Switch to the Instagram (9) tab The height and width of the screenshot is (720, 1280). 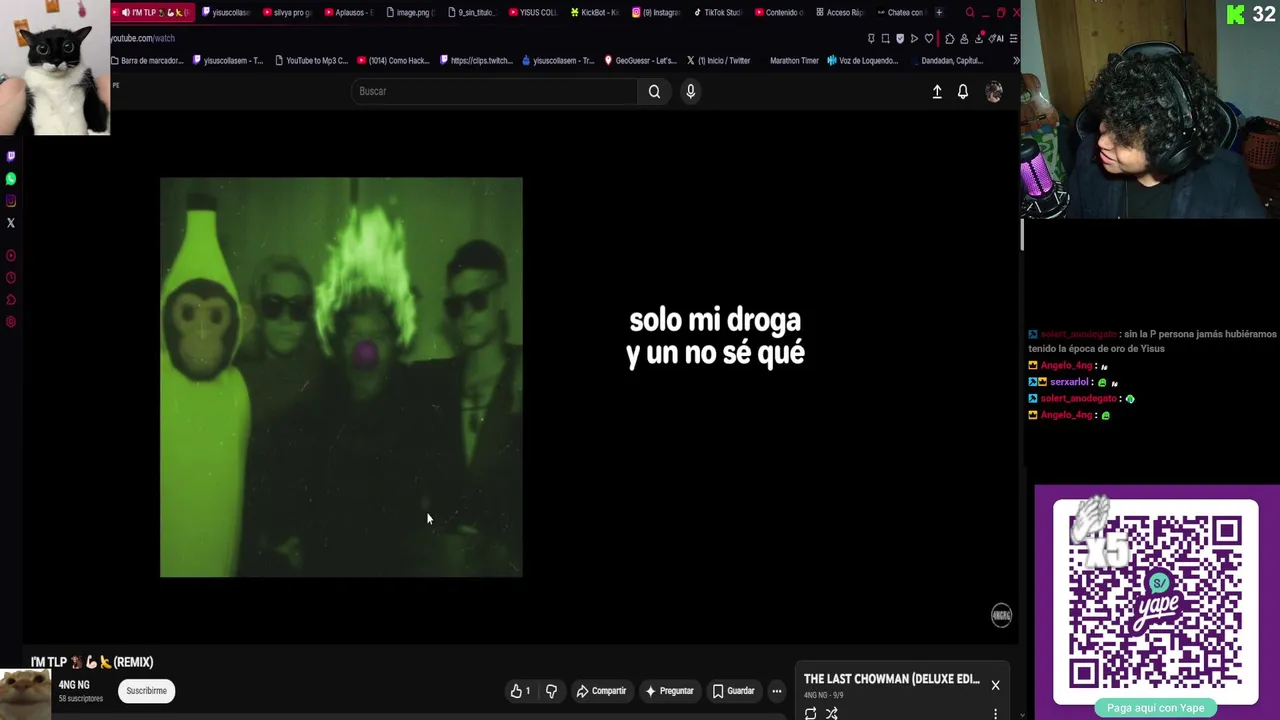tap(656, 13)
